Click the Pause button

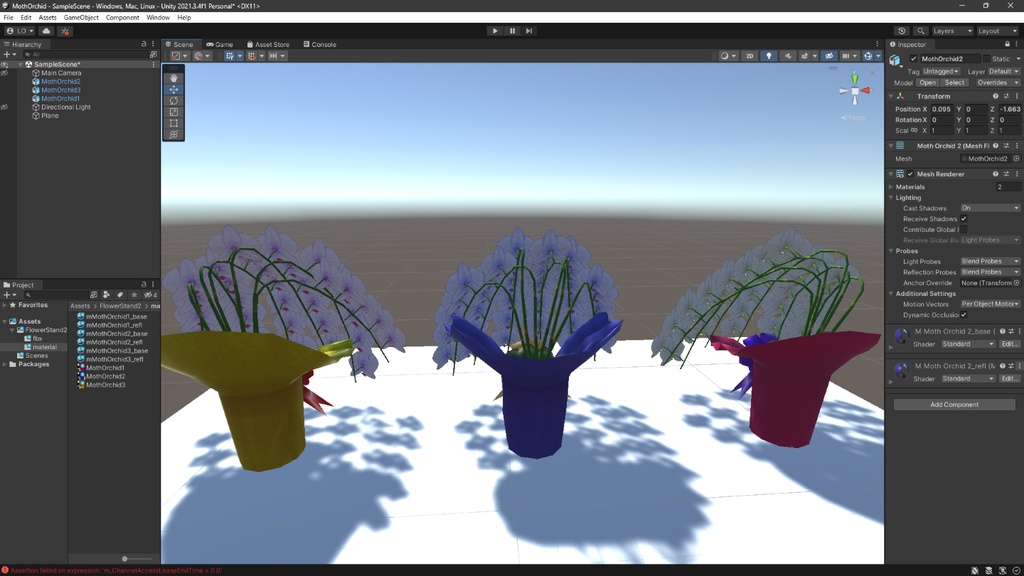[x=512, y=31]
